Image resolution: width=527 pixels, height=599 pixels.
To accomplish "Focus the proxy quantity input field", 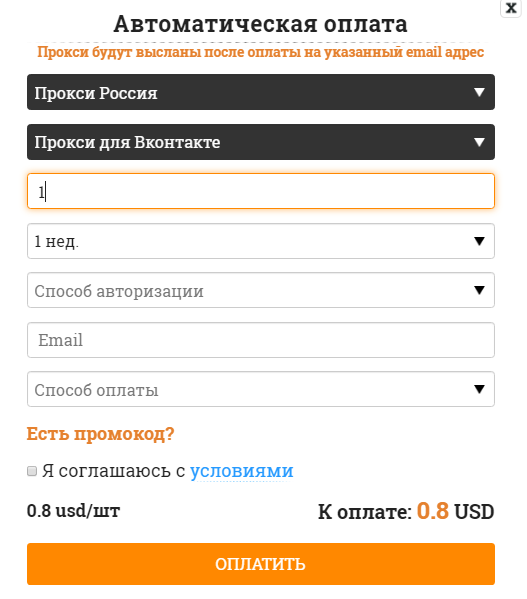I will point(261,191).
